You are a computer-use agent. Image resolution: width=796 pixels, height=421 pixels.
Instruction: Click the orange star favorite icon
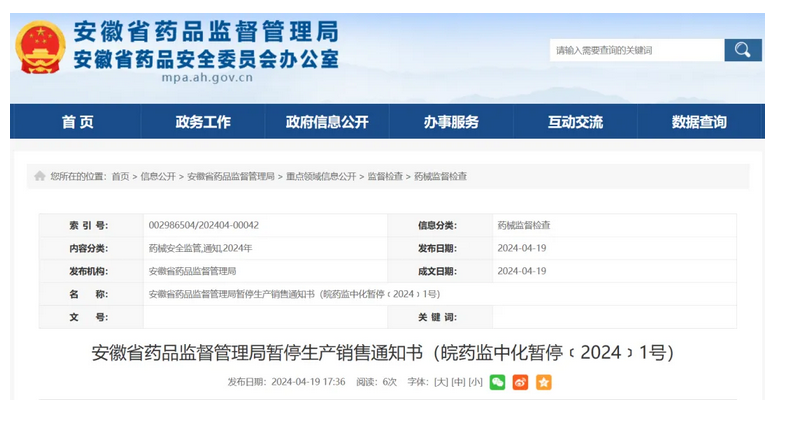(544, 382)
